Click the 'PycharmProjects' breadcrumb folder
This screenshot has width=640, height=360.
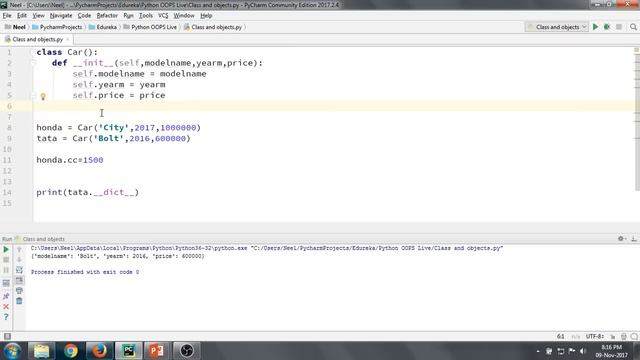click(57, 27)
